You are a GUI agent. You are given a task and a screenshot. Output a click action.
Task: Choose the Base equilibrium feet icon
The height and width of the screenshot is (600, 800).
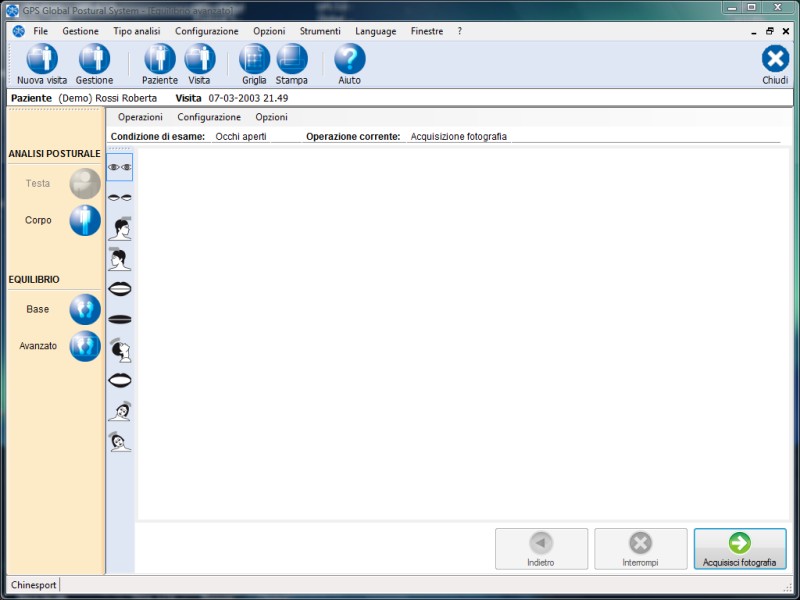point(85,309)
